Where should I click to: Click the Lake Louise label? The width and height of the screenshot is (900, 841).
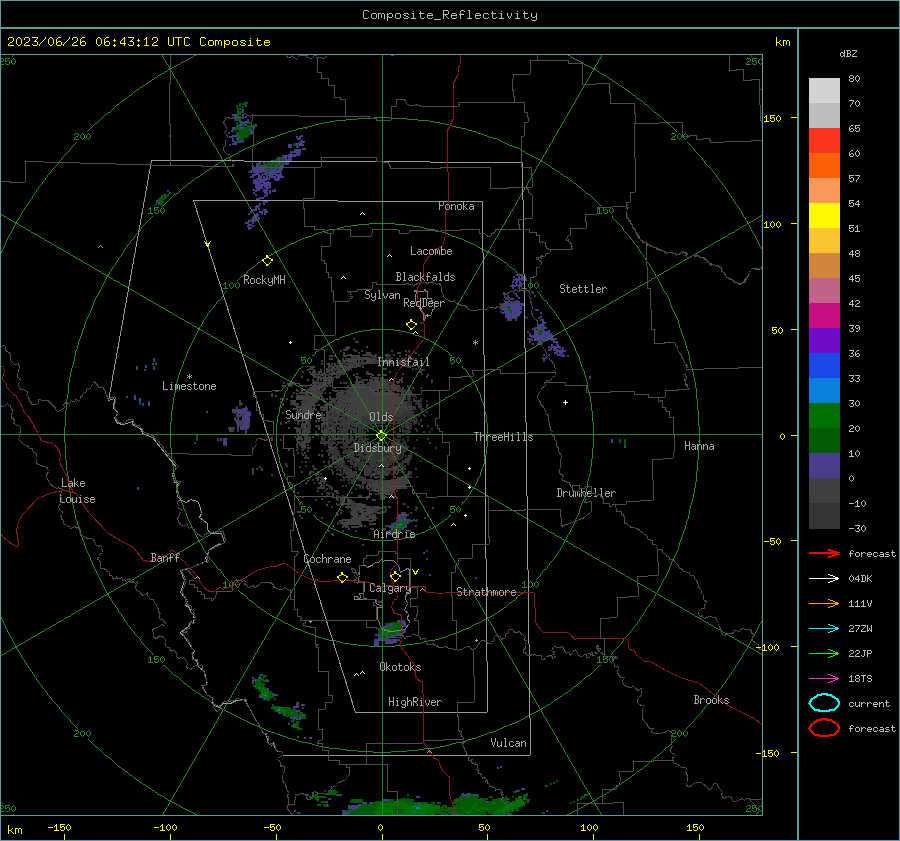tap(77, 491)
